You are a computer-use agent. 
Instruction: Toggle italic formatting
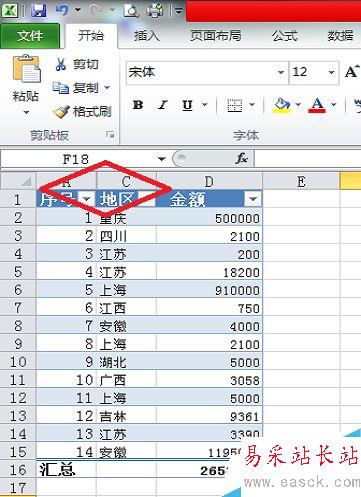click(163, 105)
